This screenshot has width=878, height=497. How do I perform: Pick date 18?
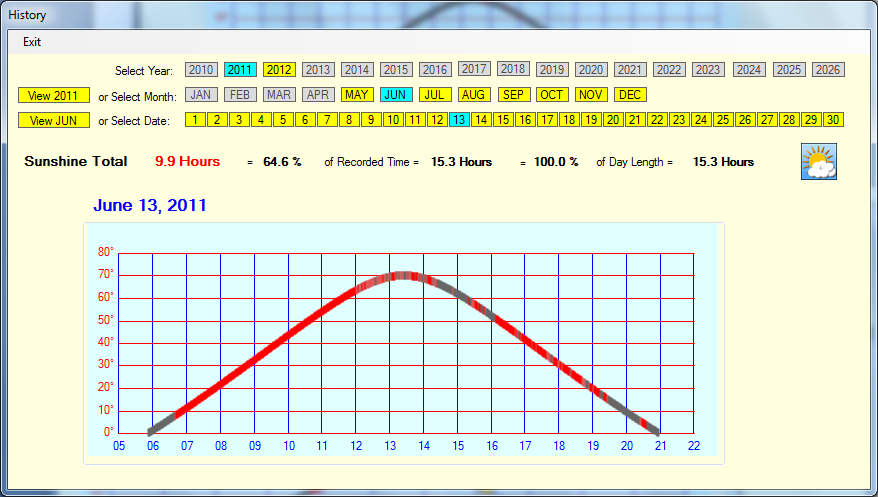tap(569, 120)
